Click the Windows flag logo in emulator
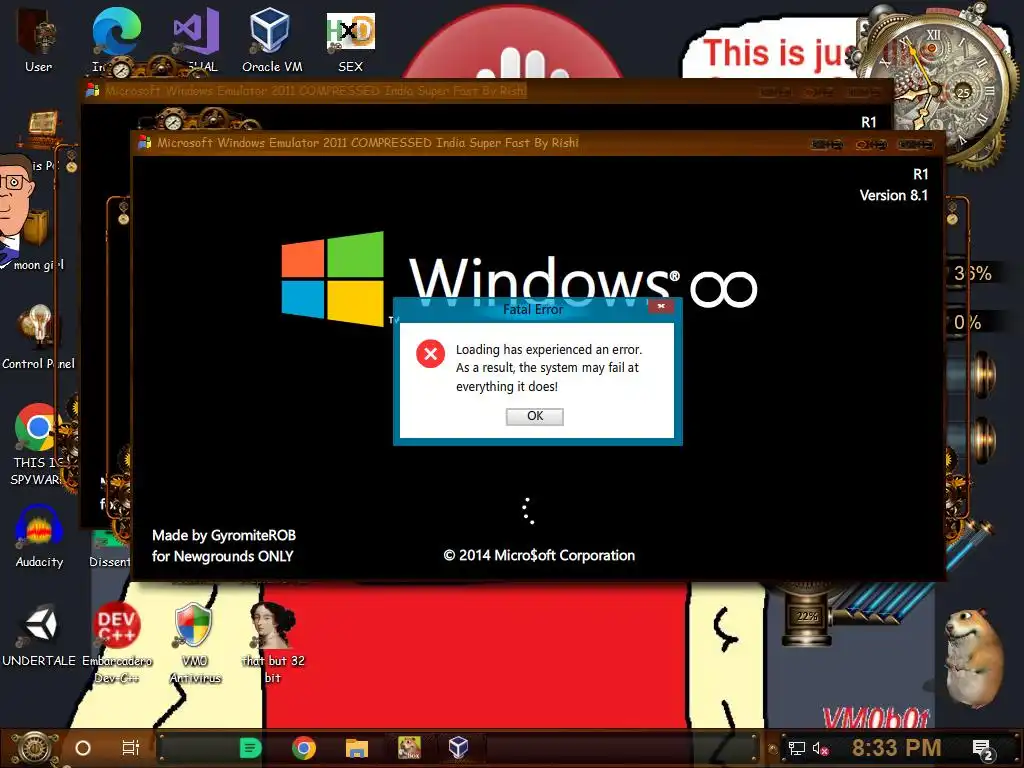This screenshot has height=768, width=1024. (x=332, y=279)
